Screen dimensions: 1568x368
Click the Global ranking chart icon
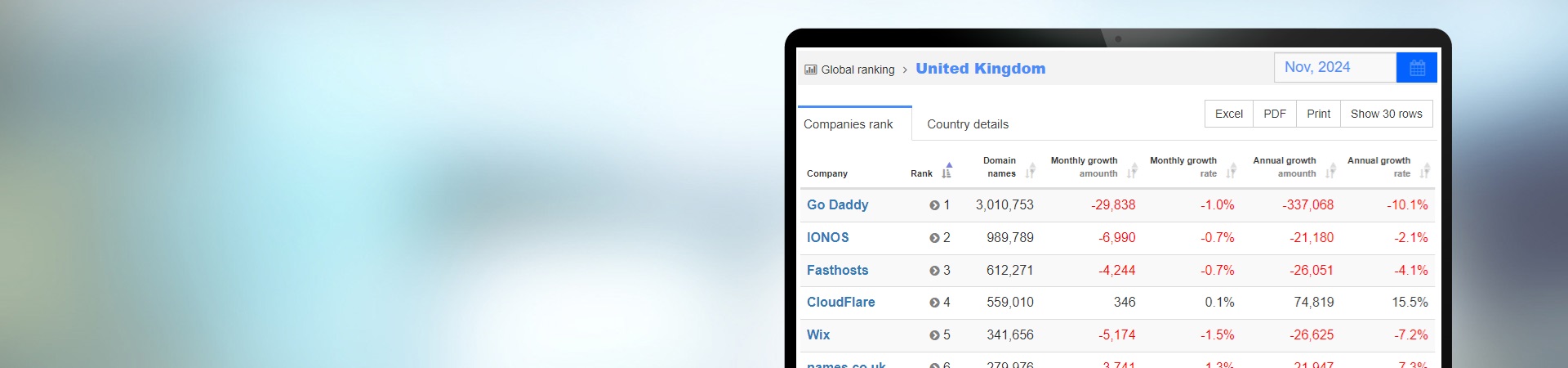click(x=811, y=70)
